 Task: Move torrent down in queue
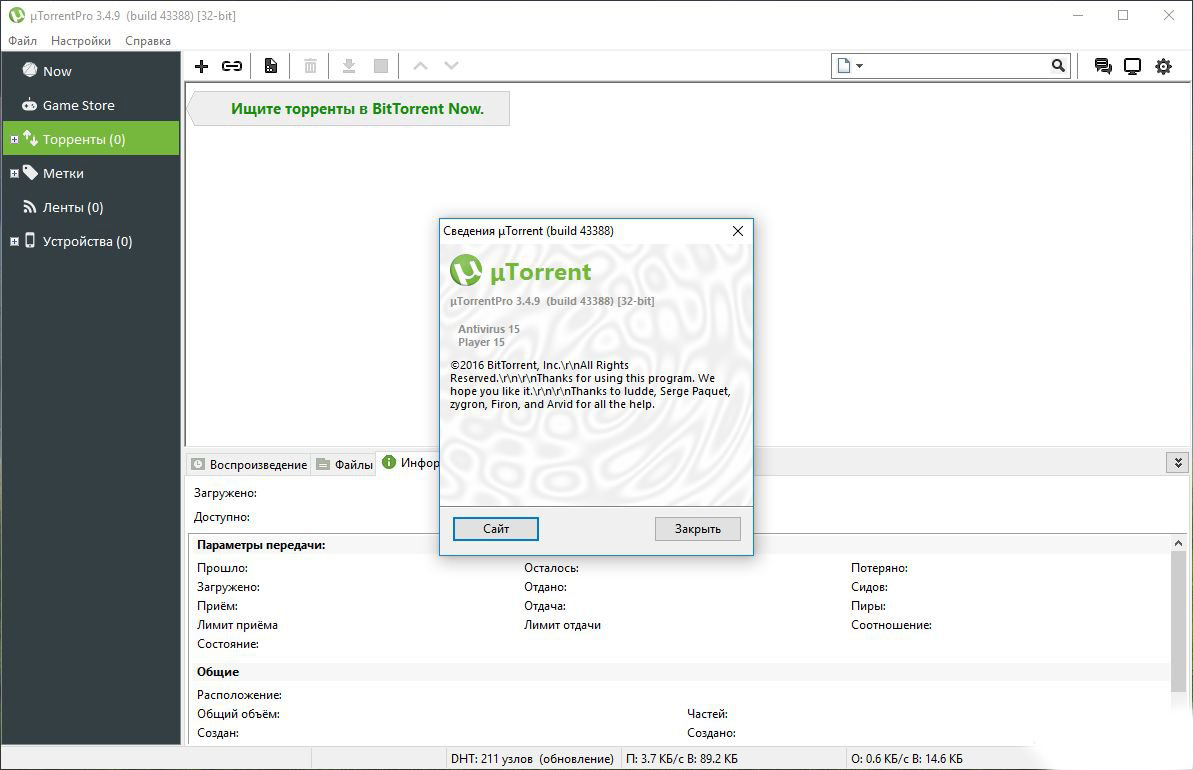pos(451,66)
